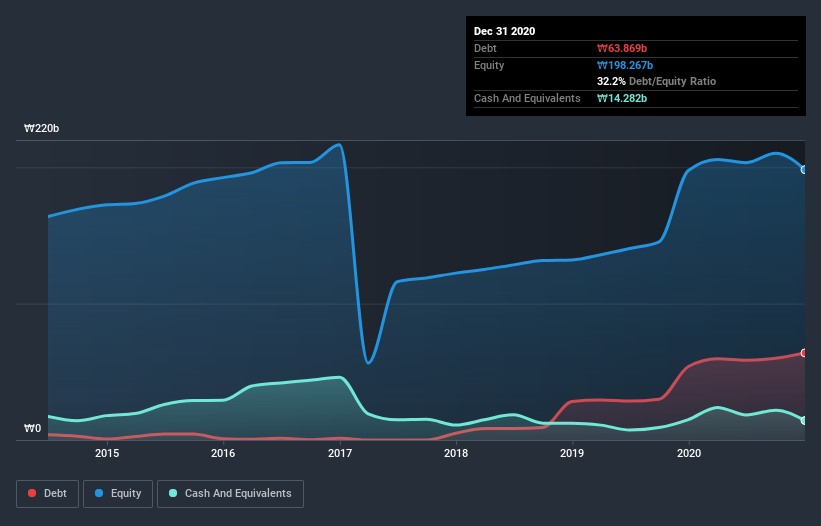Click the Debt label in tooltip
Viewport: 821px width, 526px height.
pyautogui.click(x=485, y=48)
